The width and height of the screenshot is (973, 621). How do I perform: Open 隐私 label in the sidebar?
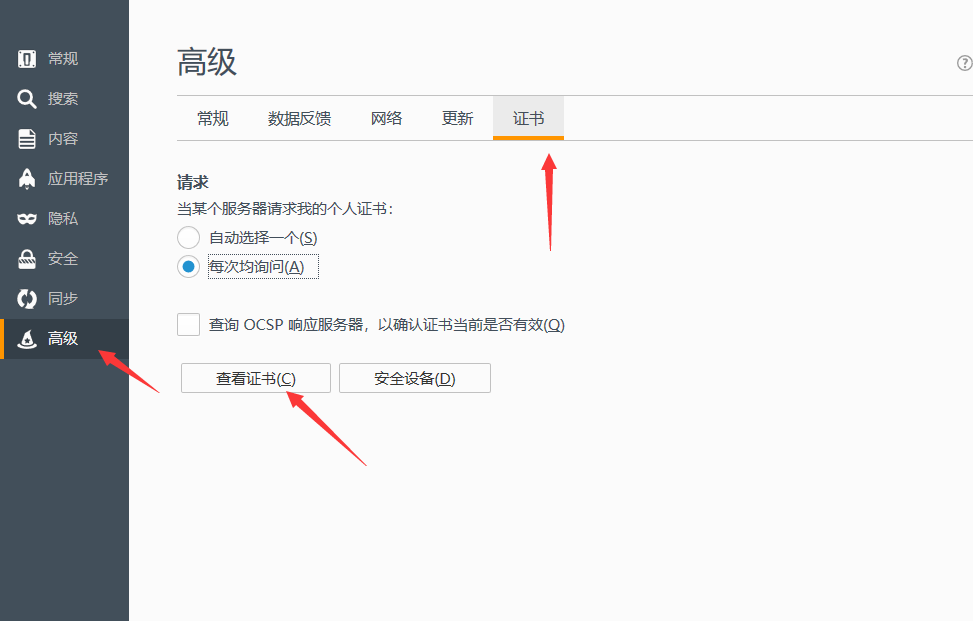tap(63, 218)
